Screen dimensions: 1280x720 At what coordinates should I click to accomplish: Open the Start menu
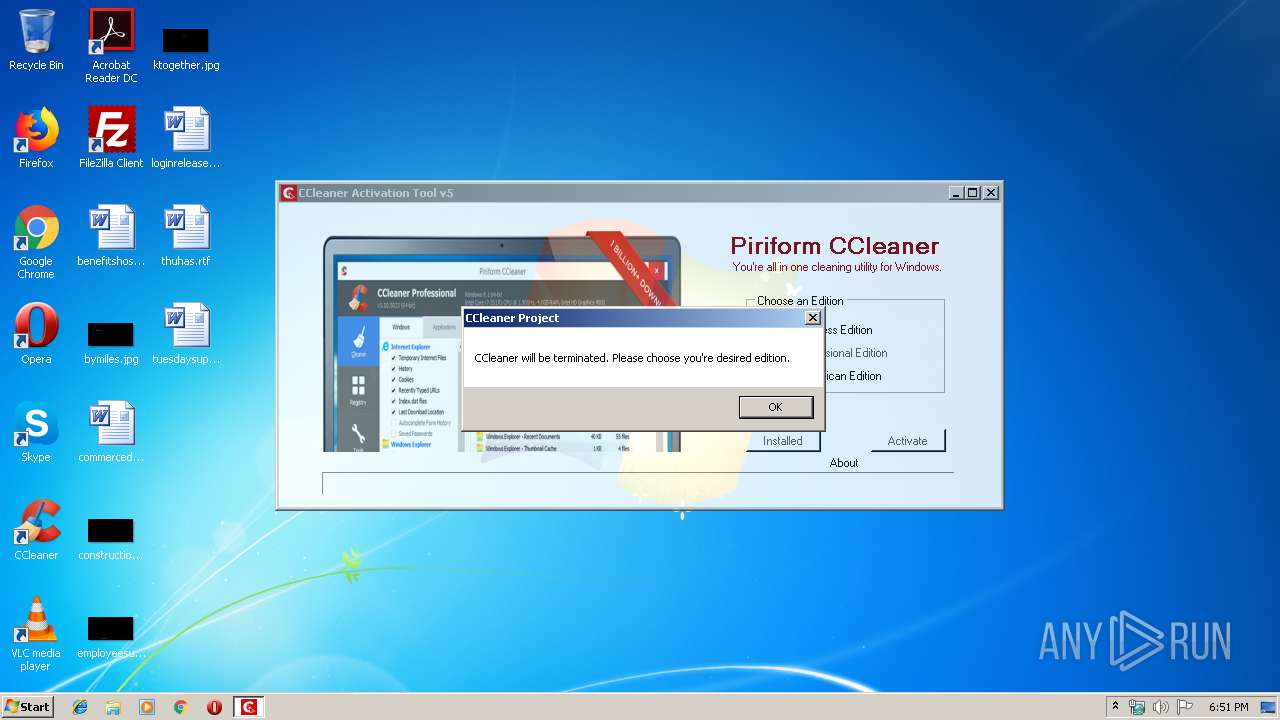point(28,706)
